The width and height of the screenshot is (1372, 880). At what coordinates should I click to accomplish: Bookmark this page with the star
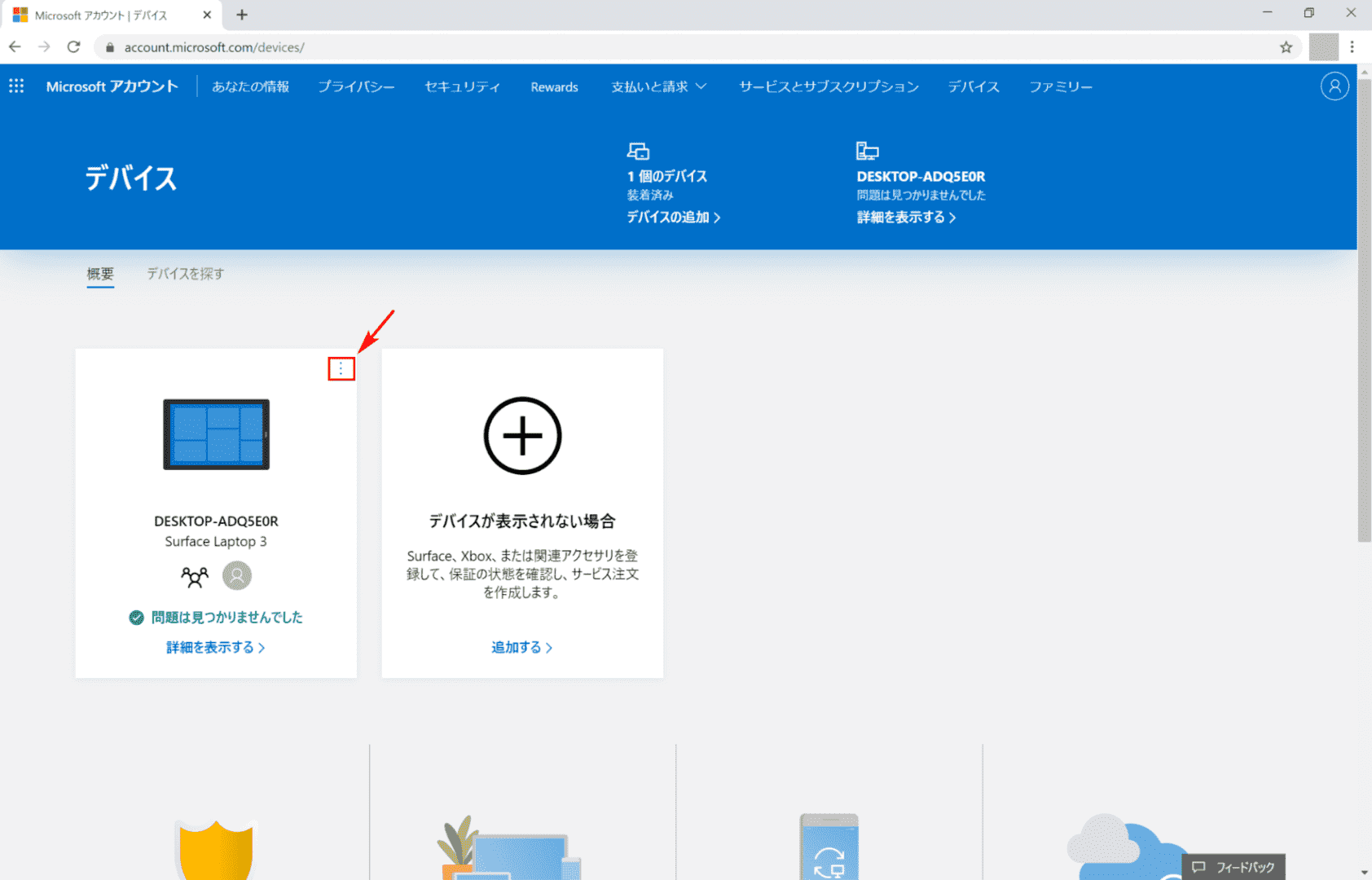click(x=1286, y=47)
